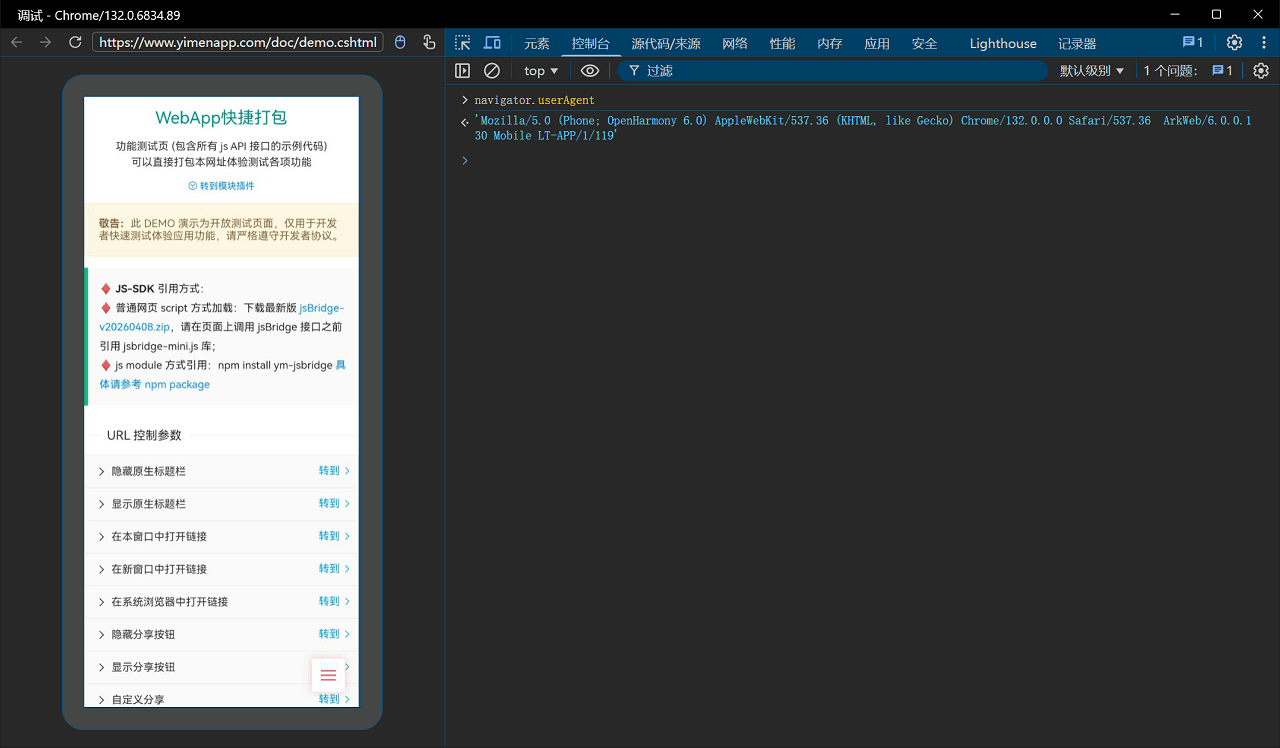Open the 性能 tab

tap(782, 43)
